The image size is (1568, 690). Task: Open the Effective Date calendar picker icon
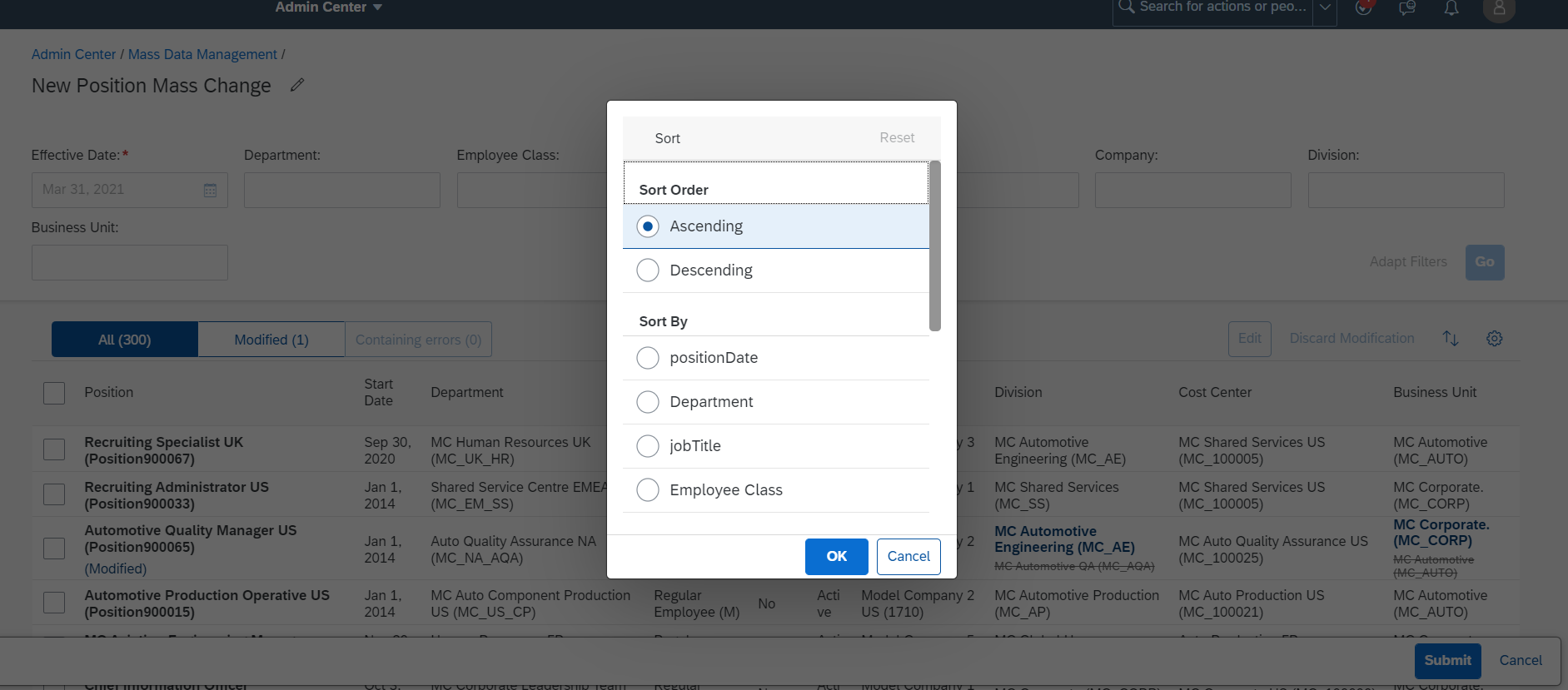point(211,191)
